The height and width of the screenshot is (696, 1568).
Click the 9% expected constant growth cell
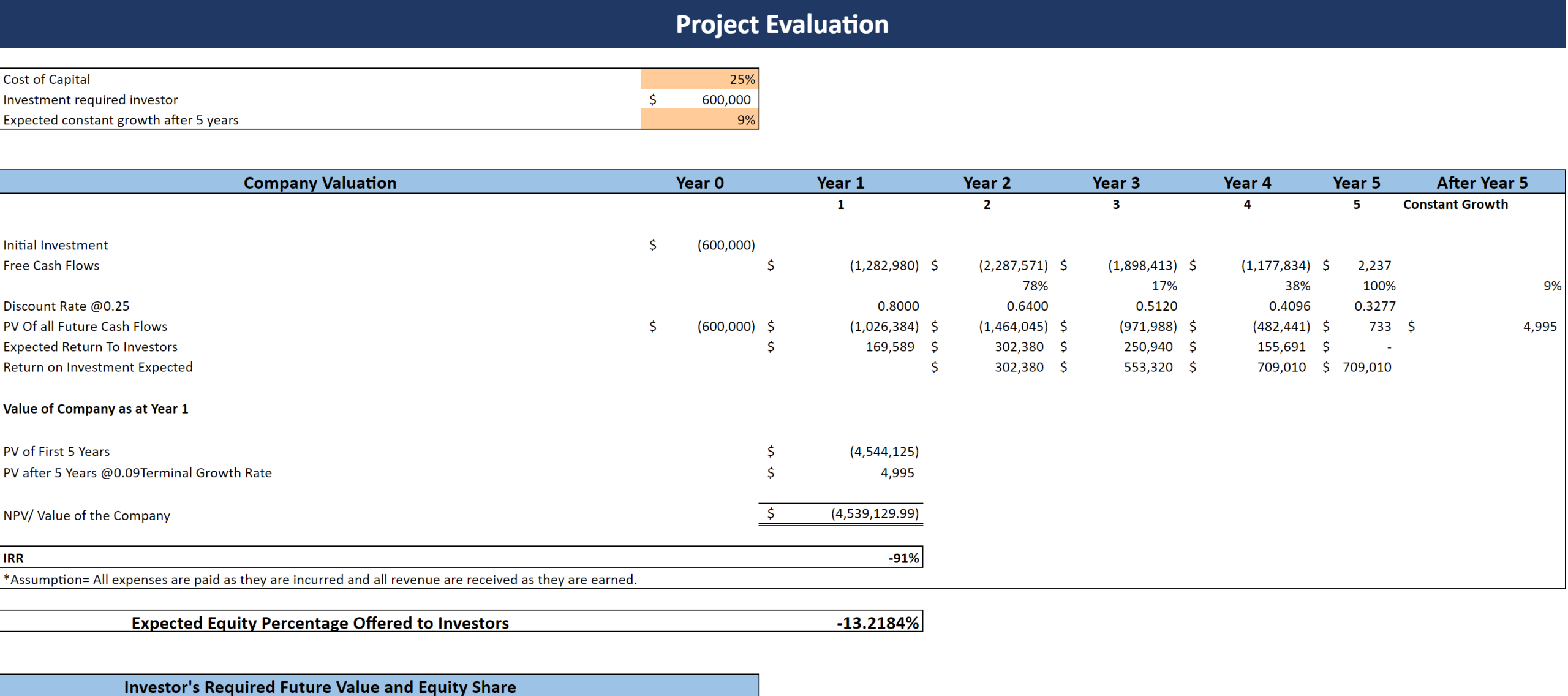699,120
